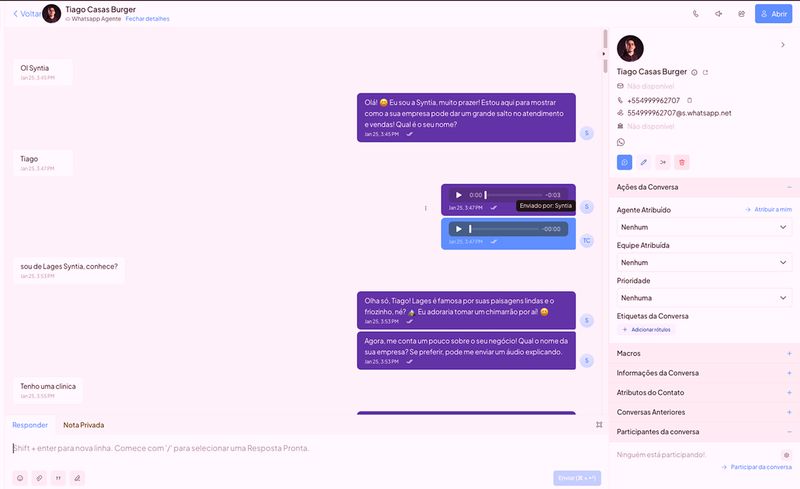Copy the phone number +554999962707

(x=690, y=101)
